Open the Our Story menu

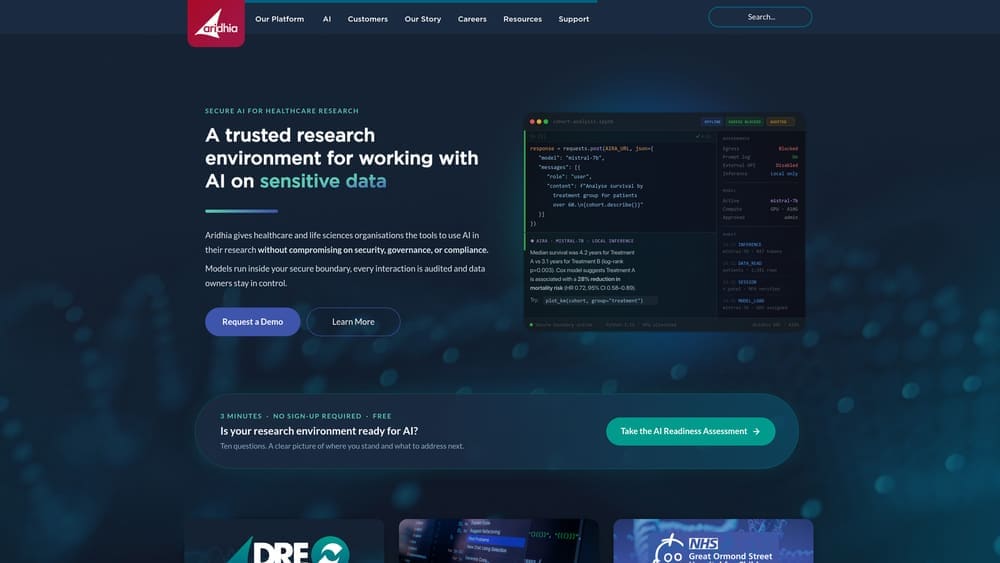click(x=422, y=19)
